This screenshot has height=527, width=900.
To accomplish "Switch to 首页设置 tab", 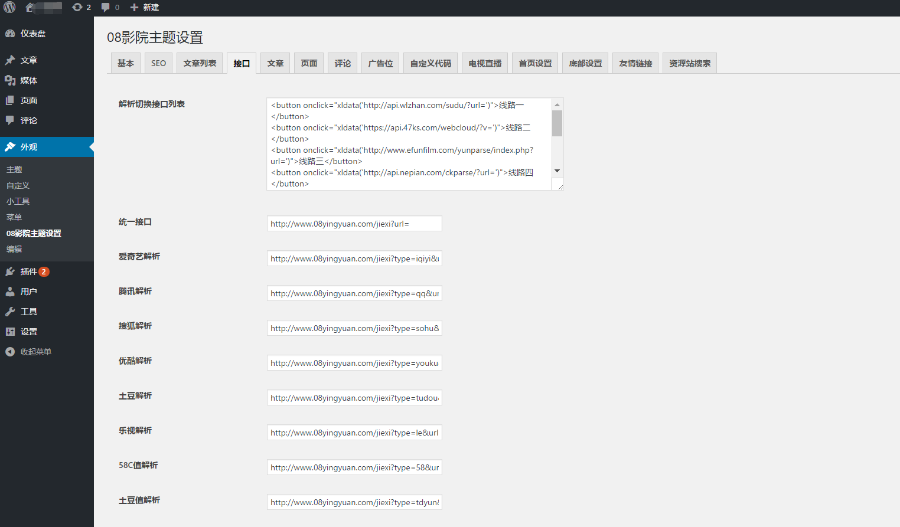I will coord(535,63).
